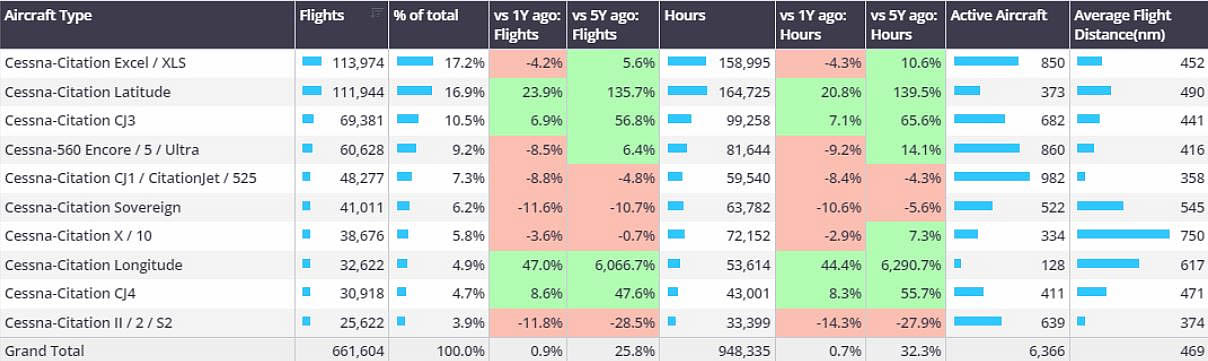Click the -28.5% red cell
Image resolution: width=1208 pixels, height=361 pixels.
[612, 324]
